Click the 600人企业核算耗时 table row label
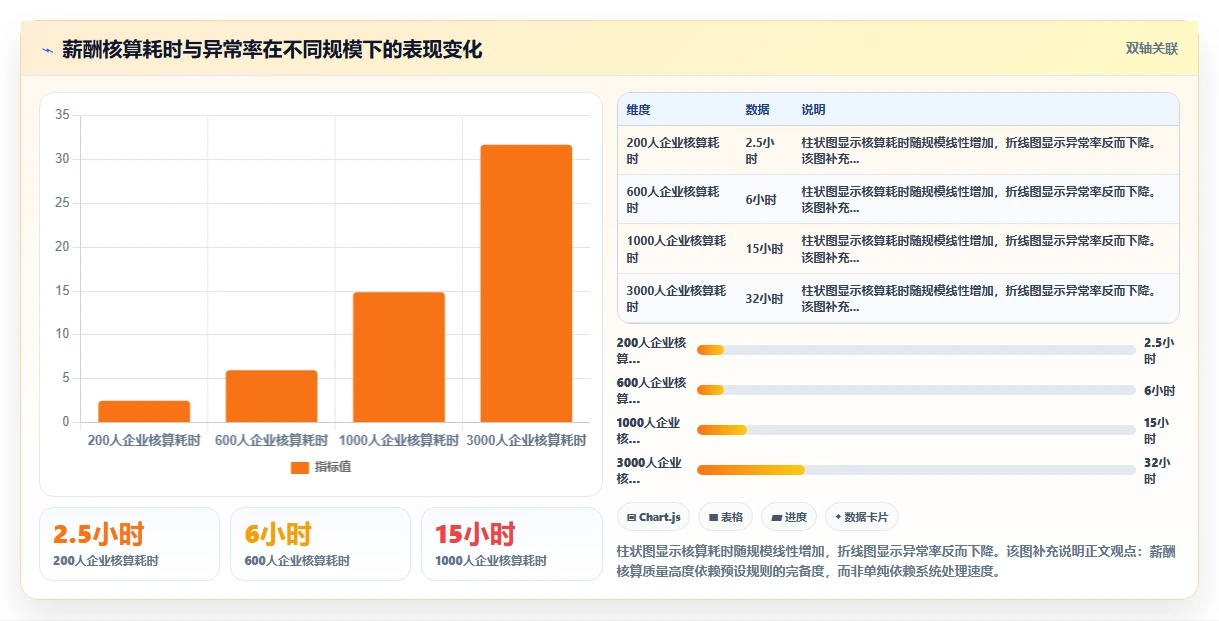 coord(673,199)
